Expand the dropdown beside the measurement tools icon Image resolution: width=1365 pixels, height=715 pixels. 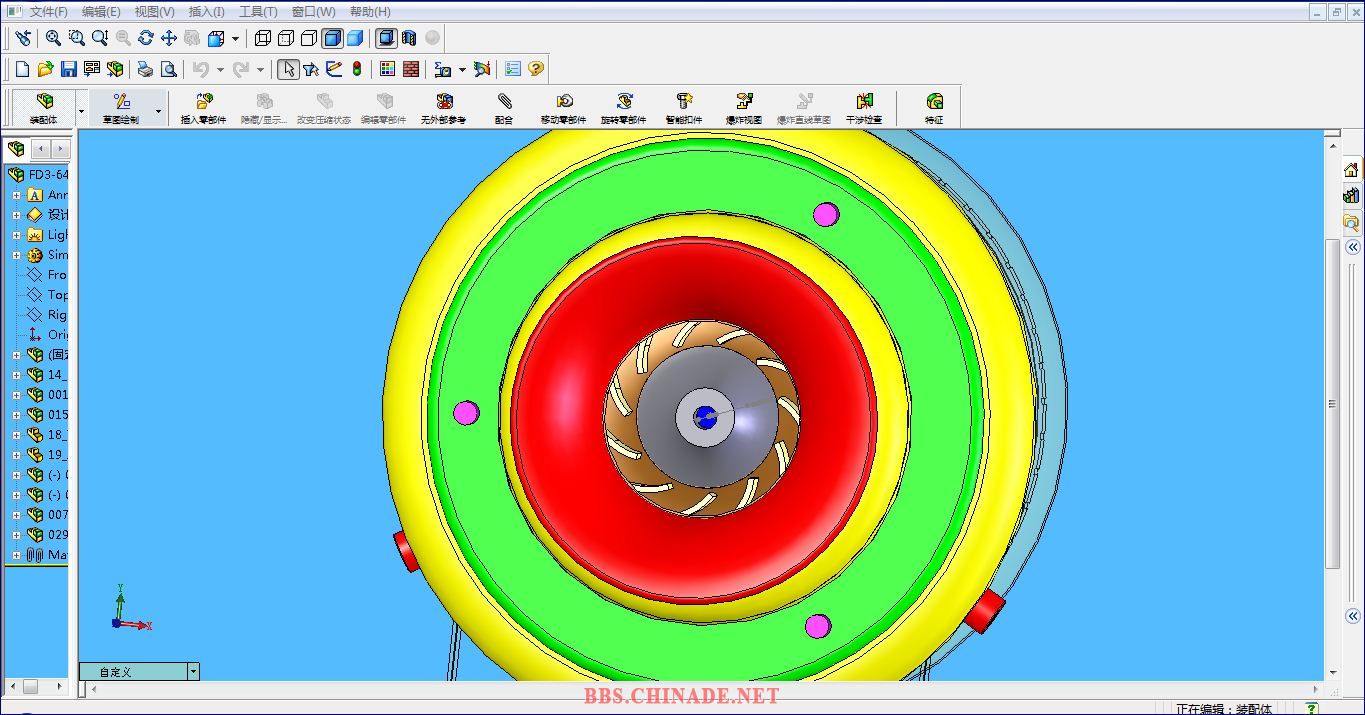pos(462,69)
